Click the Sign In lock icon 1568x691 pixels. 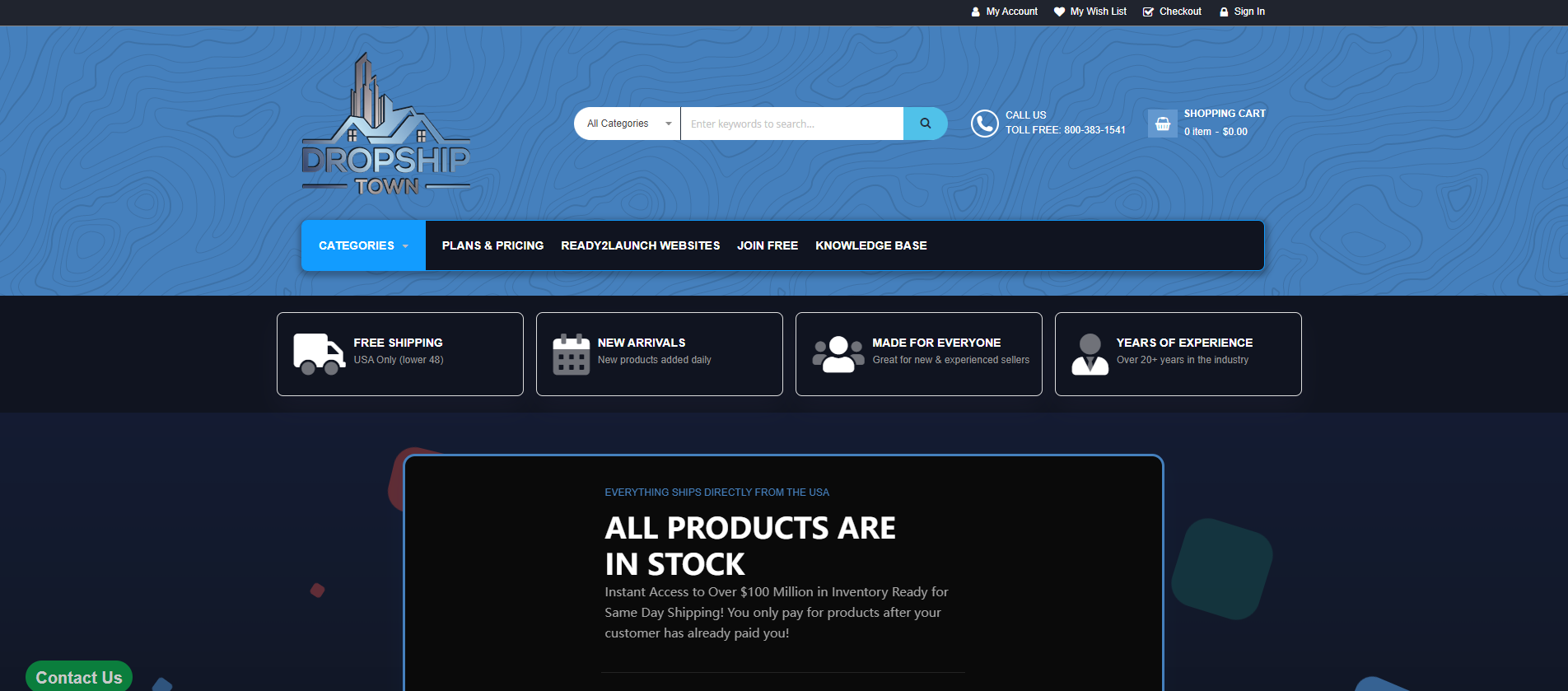[1224, 12]
